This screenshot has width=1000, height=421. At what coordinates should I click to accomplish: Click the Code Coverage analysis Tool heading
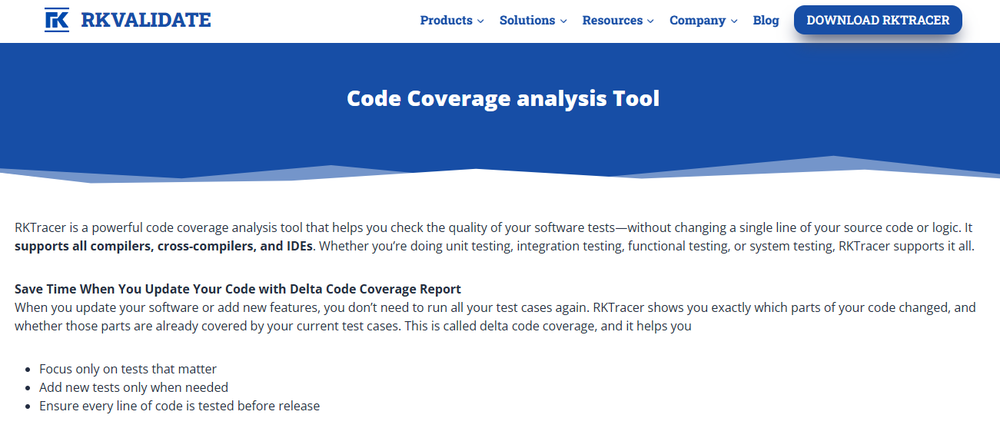point(503,99)
